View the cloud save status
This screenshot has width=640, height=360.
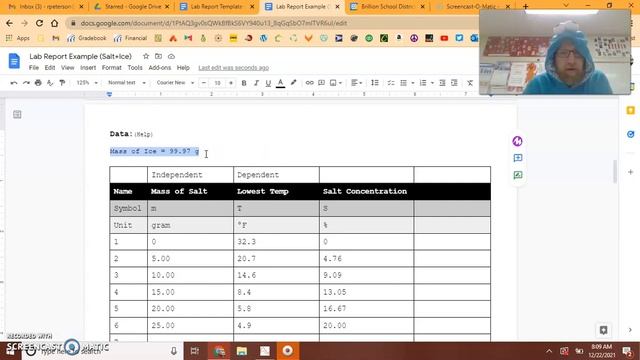pyautogui.click(x=171, y=56)
